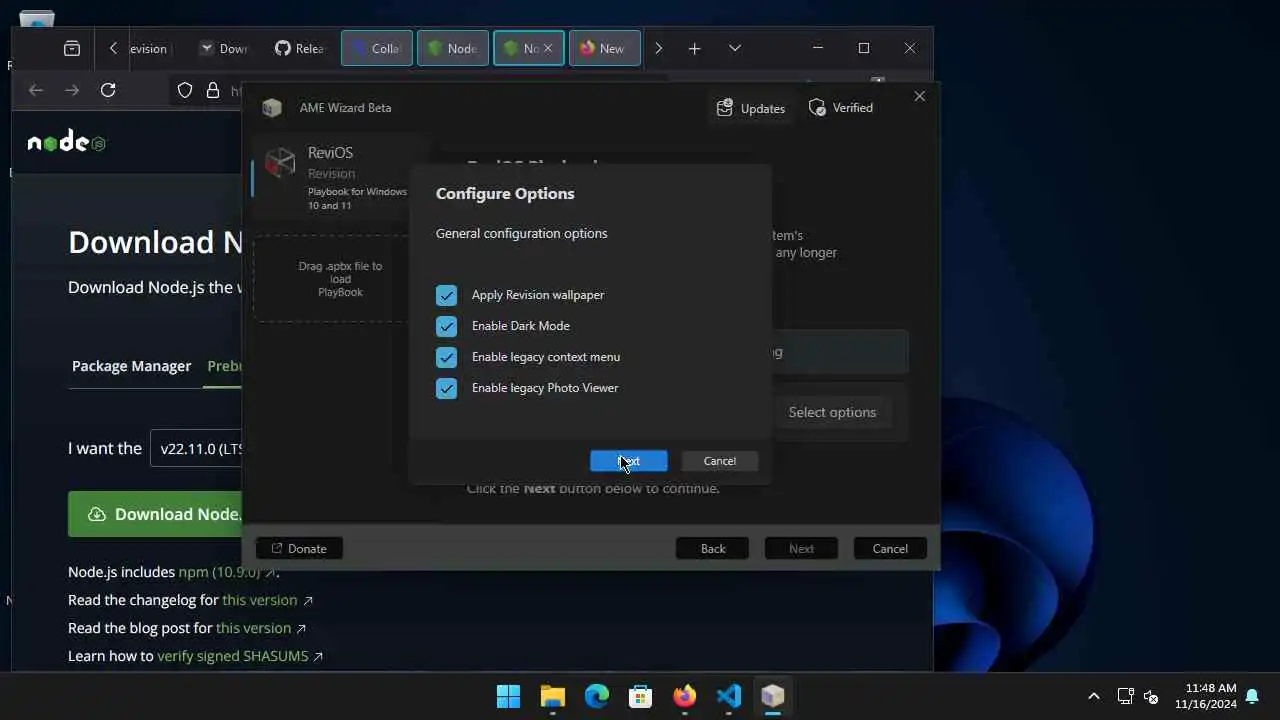Click the bottom Next button in AME Wizard
Viewport: 1280px width, 720px height.
tap(801, 548)
